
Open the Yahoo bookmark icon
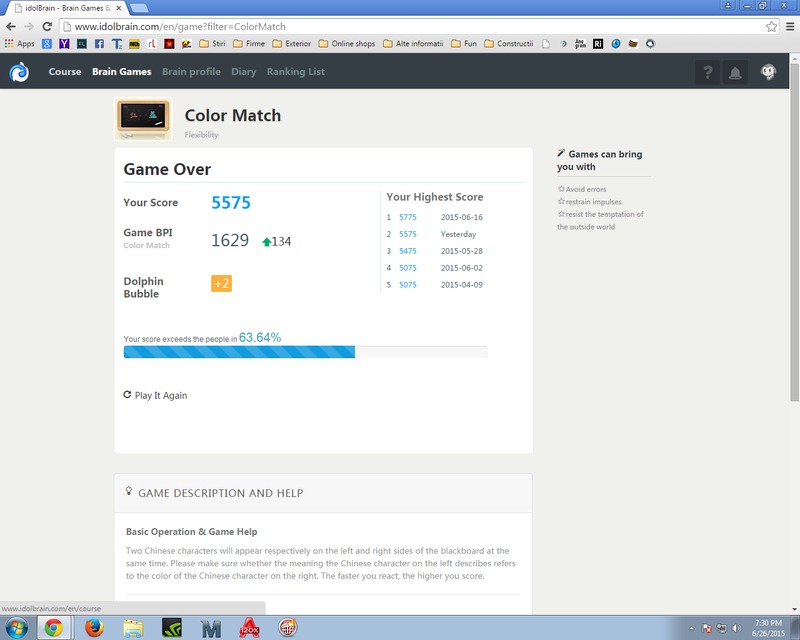(64, 44)
